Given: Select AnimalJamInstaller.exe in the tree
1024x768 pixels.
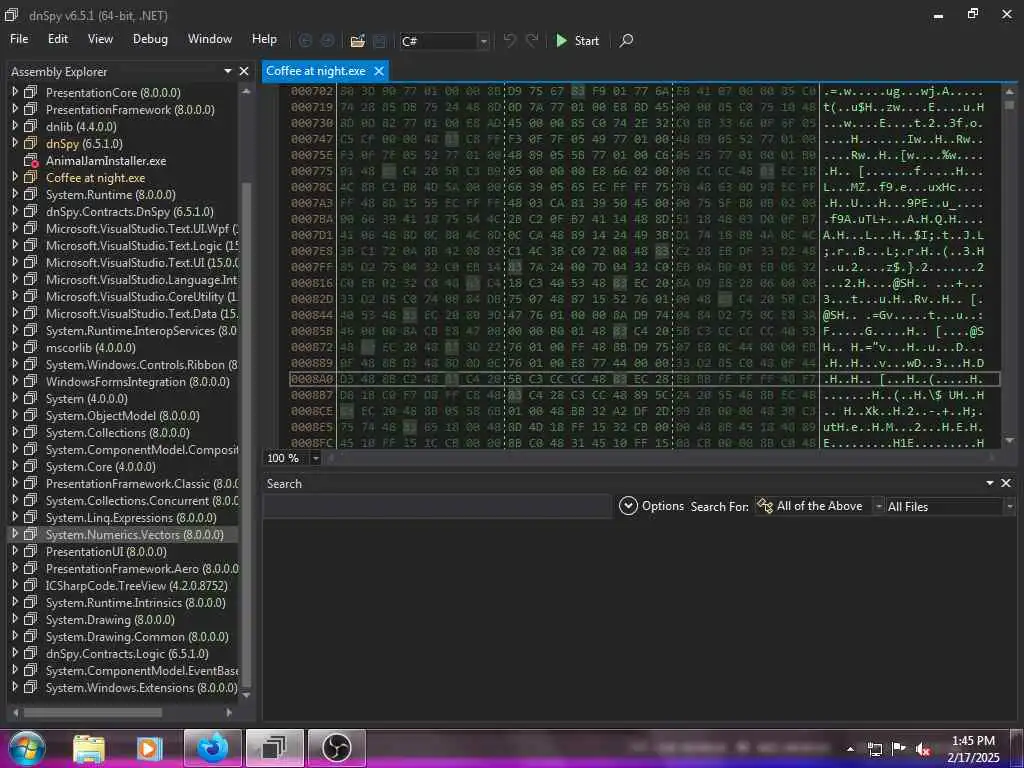Looking at the screenshot, I should coord(106,161).
